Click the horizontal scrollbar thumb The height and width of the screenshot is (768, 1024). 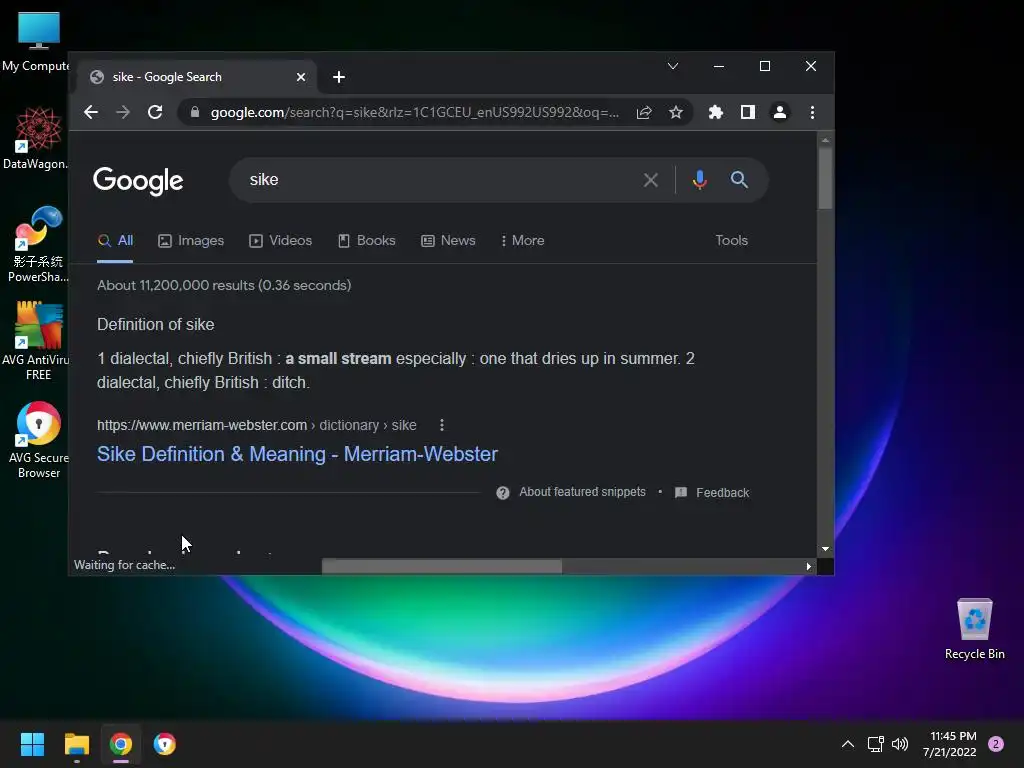441,566
